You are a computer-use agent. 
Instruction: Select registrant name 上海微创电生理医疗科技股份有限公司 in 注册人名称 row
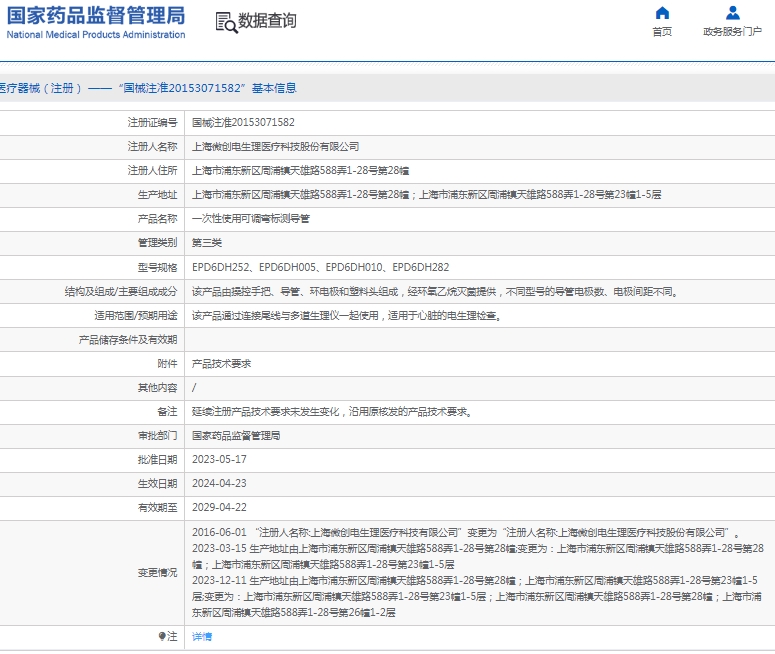pos(275,146)
